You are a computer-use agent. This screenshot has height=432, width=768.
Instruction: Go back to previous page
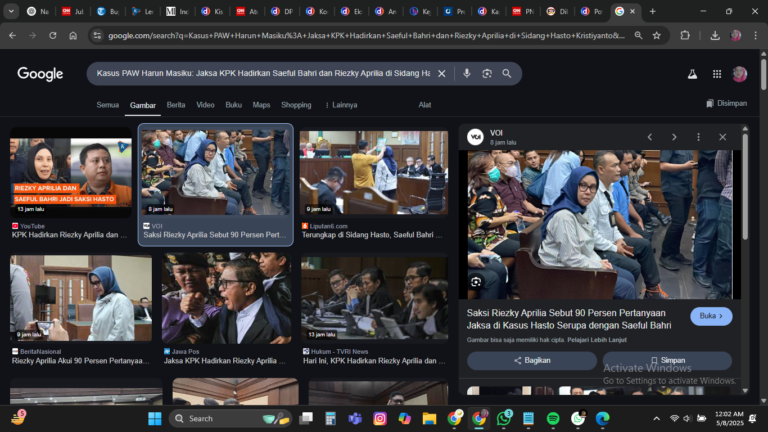[13, 35]
